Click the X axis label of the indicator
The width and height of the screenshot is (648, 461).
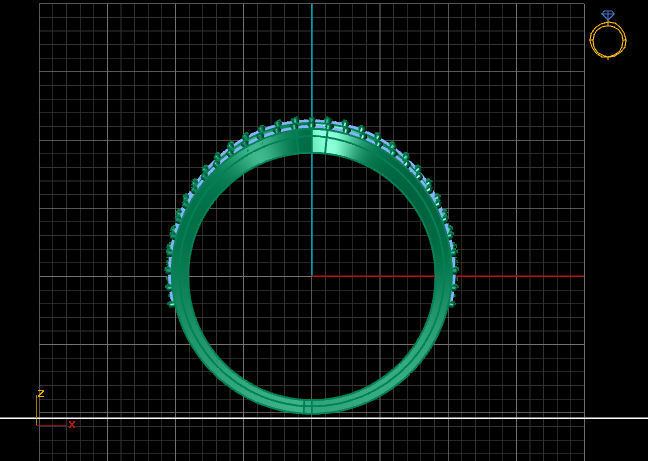coord(72,424)
